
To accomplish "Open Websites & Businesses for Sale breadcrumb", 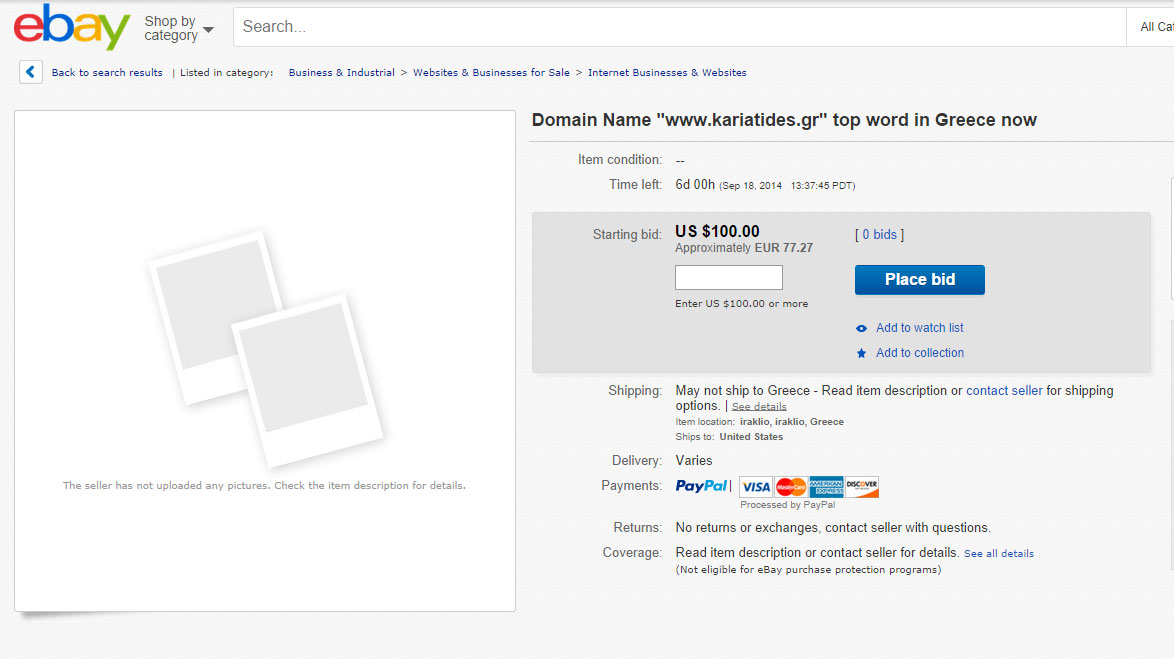I will click(x=491, y=73).
